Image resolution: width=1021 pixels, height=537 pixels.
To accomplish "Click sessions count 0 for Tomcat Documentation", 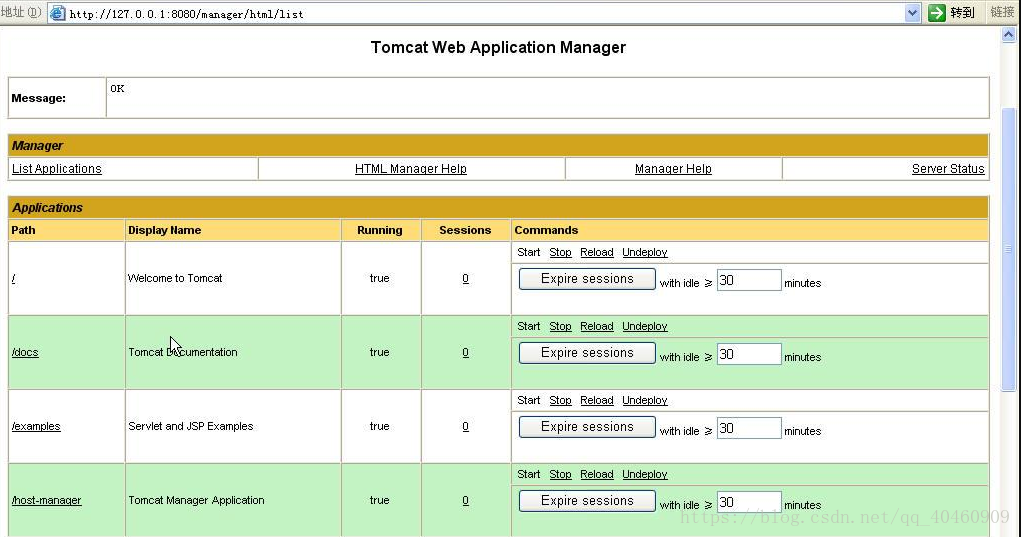I will pos(466,352).
